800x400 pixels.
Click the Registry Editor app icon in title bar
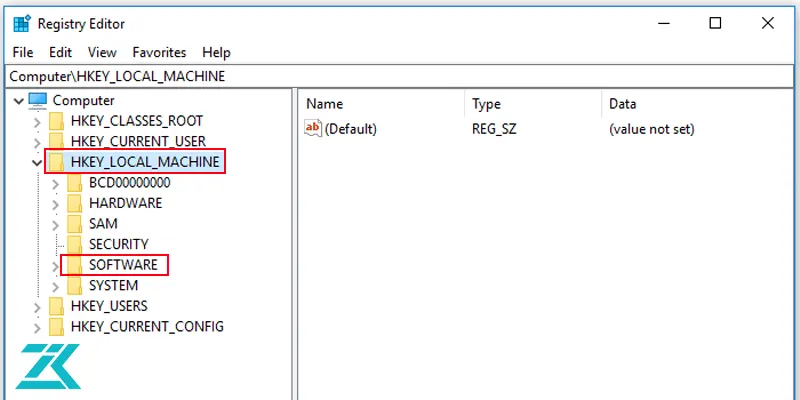pyautogui.click(x=21, y=24)
